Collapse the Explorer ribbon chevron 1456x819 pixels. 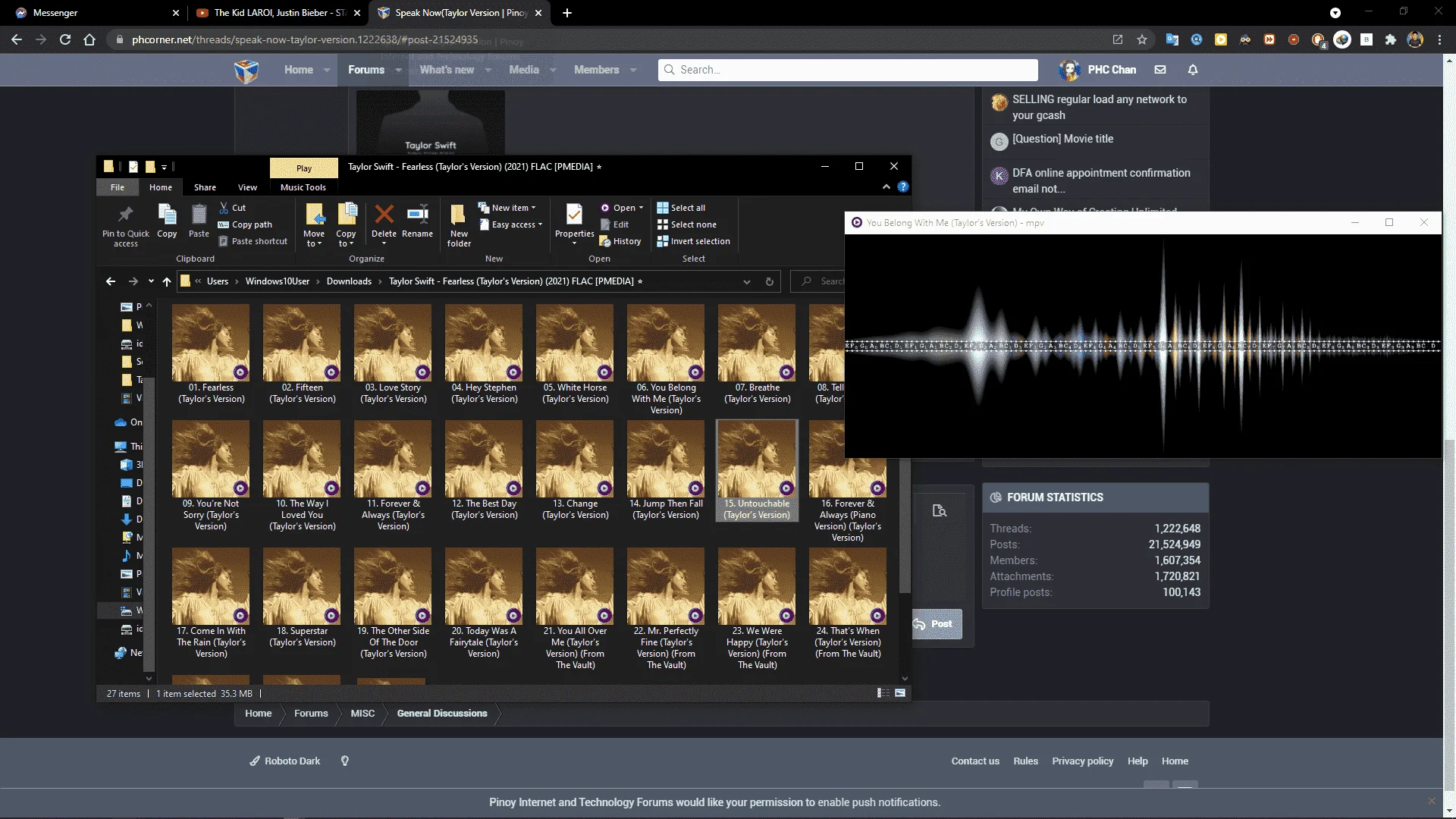(886, 187)
